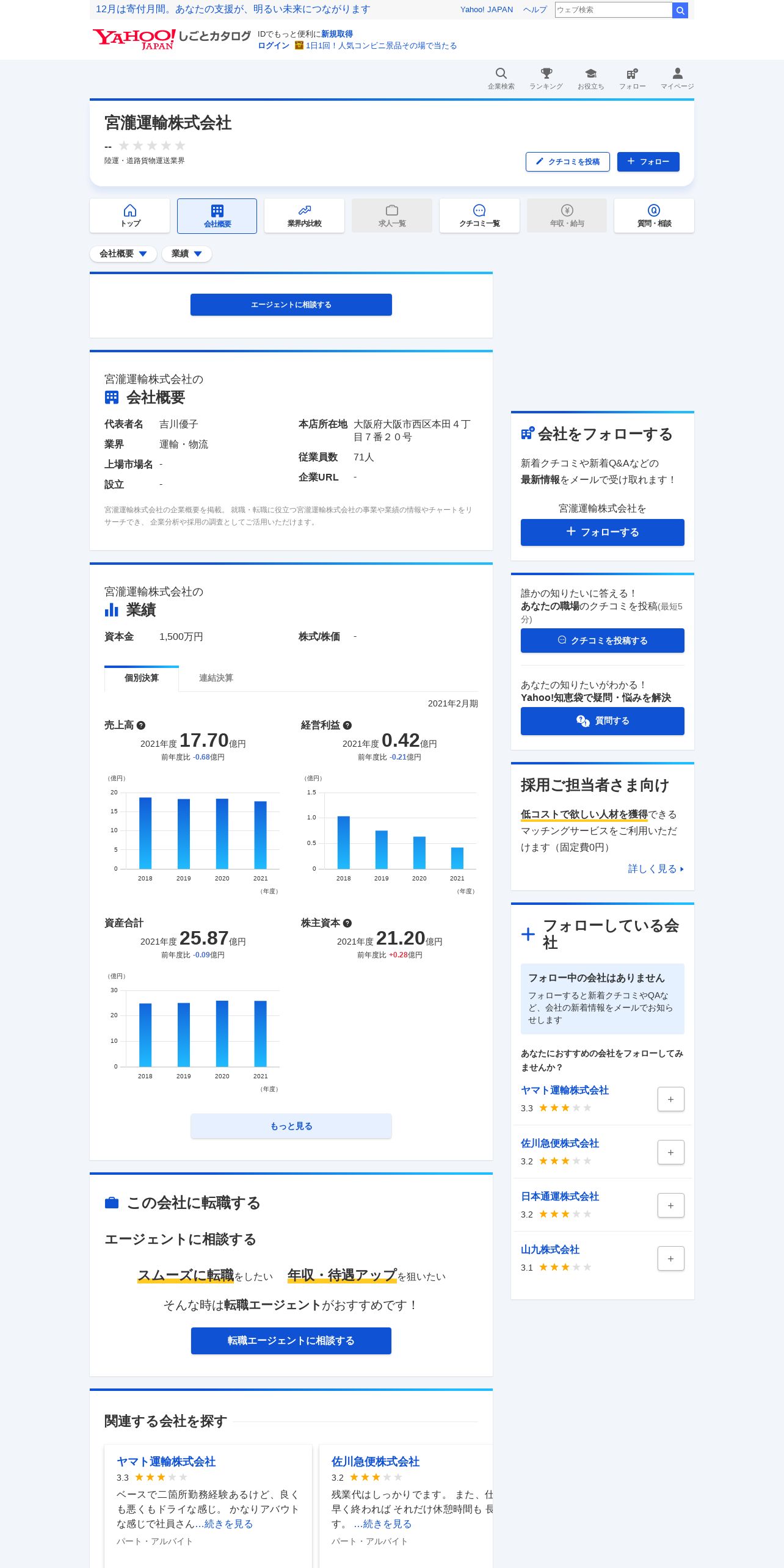Follow 佐川急便株式会社 with plus button

tap(670, 1152)
